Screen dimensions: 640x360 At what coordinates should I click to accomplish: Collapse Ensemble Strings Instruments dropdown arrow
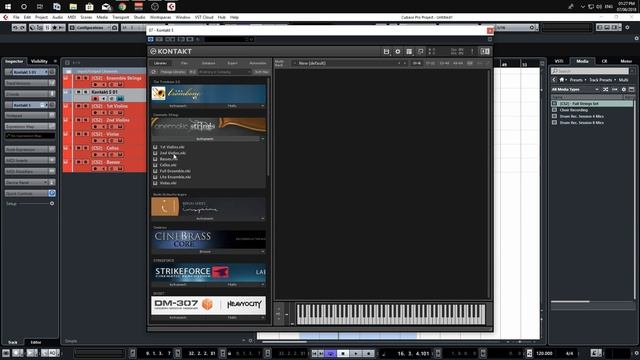[262, 139]
